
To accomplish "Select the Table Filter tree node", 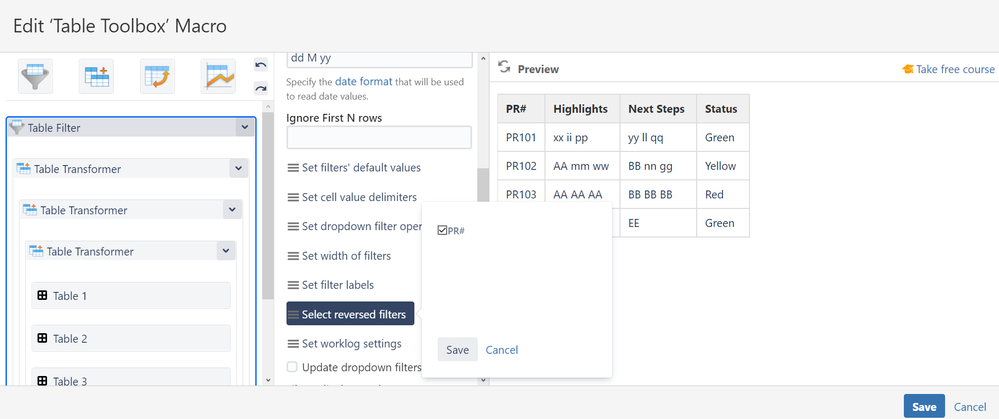I will pos(131,127).
